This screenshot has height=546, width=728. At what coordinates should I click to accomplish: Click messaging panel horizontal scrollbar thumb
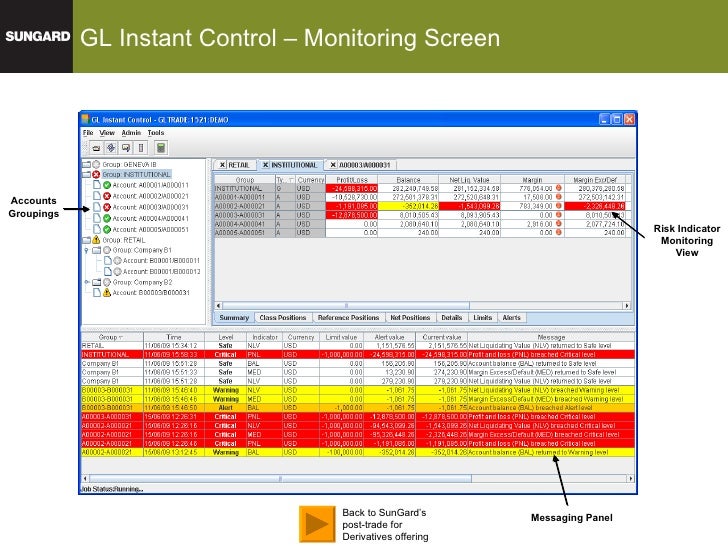point(280,478)
